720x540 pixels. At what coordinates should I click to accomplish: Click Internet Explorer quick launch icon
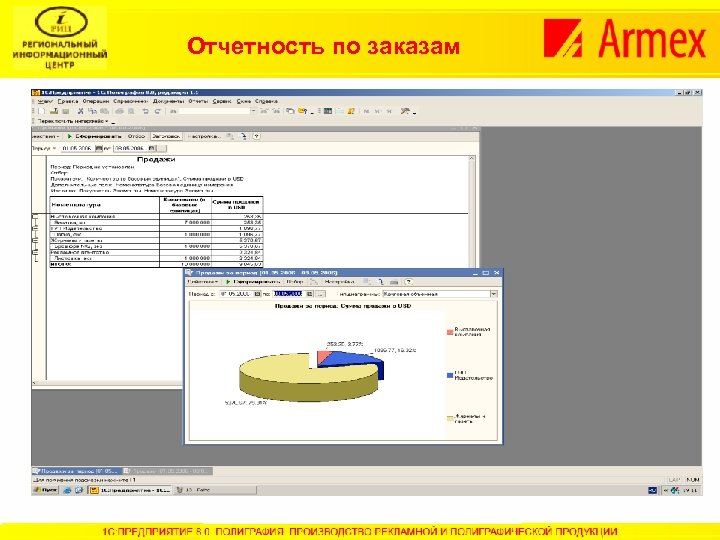pyautogui.click(x=68, y=490)
